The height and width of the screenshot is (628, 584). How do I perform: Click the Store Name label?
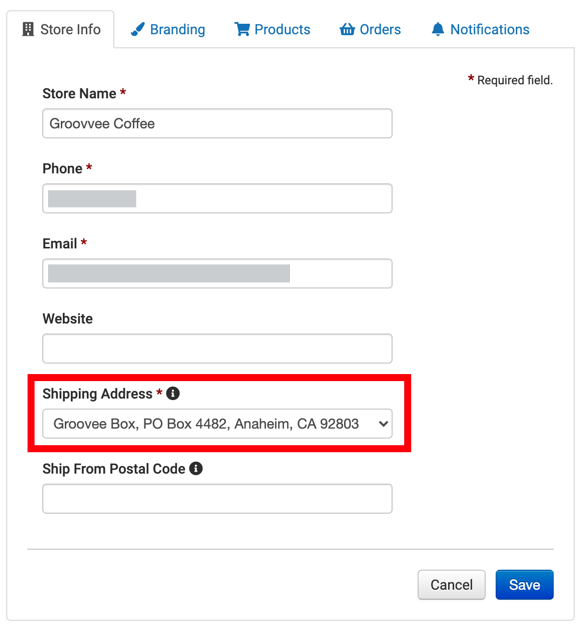tap(79, 93)
